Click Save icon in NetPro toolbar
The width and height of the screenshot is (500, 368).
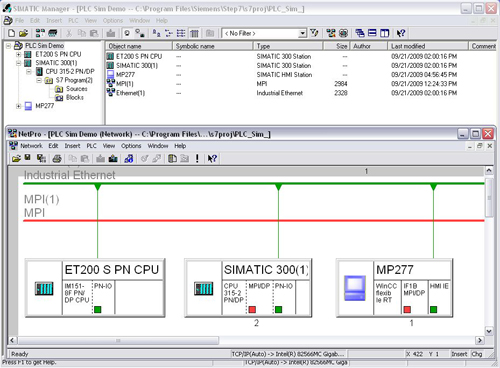pyautogui.click(x=28, y=158)
